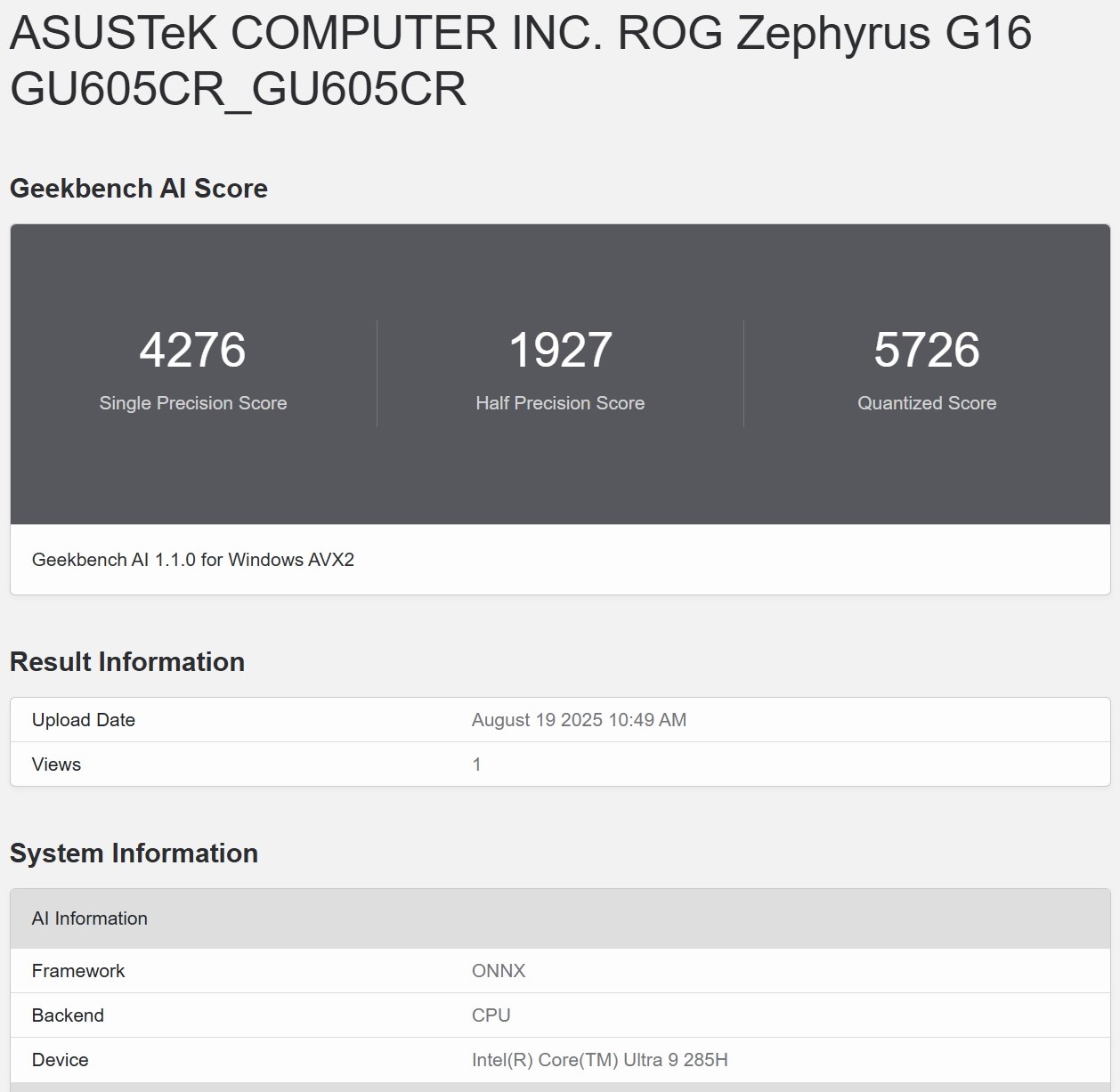Click the Result Information heading
This screenshot has height=1092, width=1120.
(x=127, y=662)
